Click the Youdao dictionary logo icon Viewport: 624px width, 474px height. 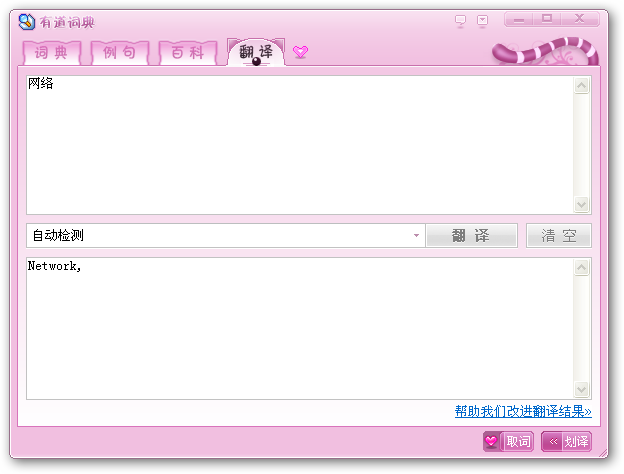point(27,22)
